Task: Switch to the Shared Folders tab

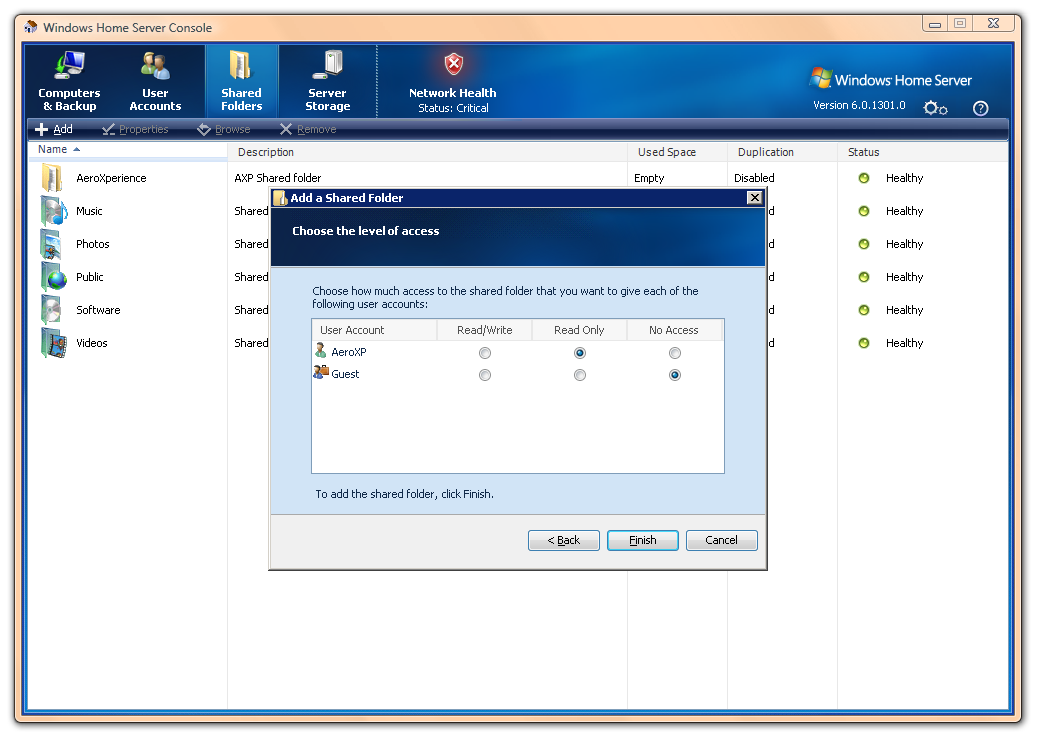Action: click(241, 82)
